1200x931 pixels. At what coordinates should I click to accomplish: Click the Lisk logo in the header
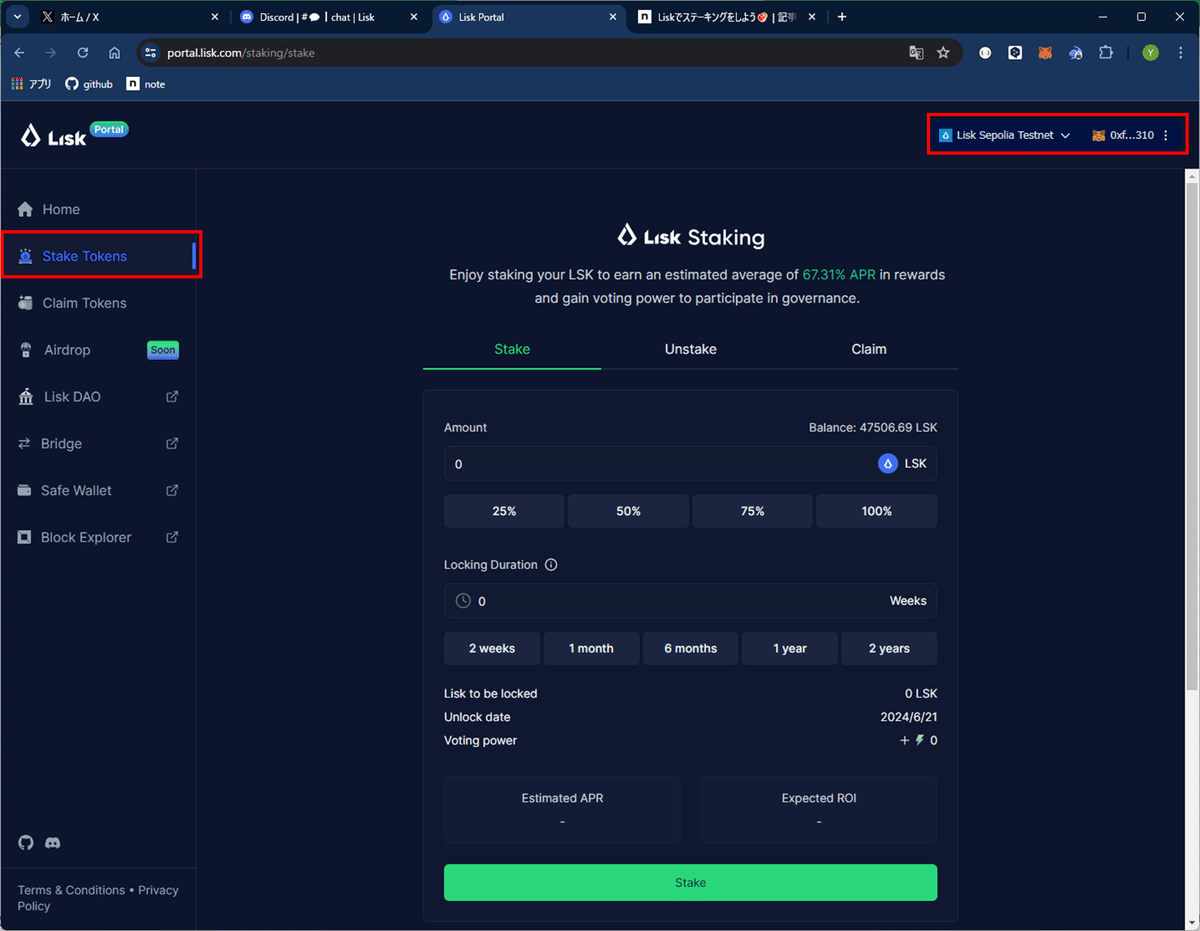pyautogui.click(x=54, y=137)
